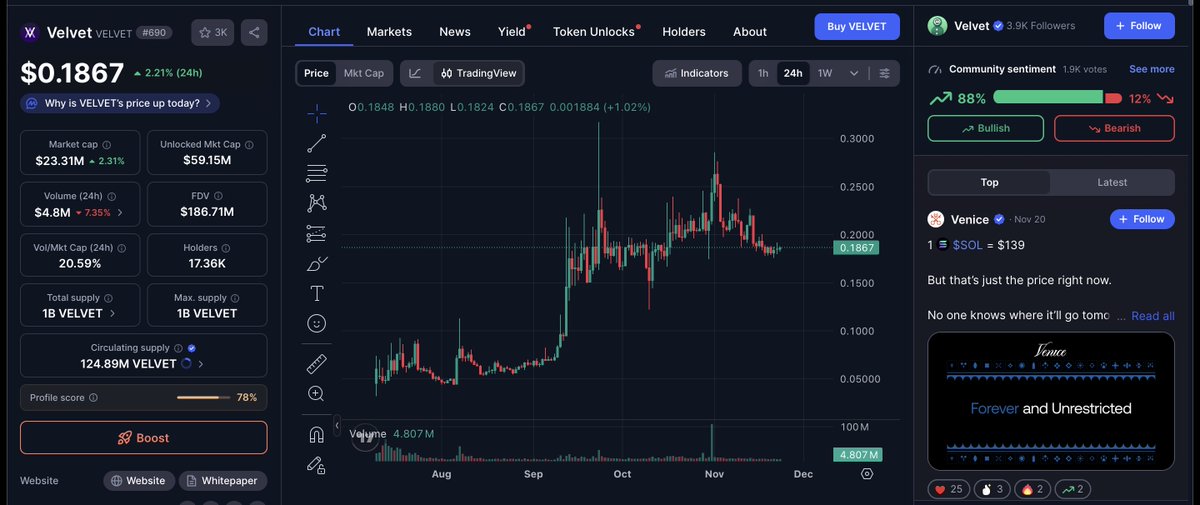The width and height of the screenshot is (1200, 505).
Task: Click the share icon next to Velvet
Action: coord(255,32)
